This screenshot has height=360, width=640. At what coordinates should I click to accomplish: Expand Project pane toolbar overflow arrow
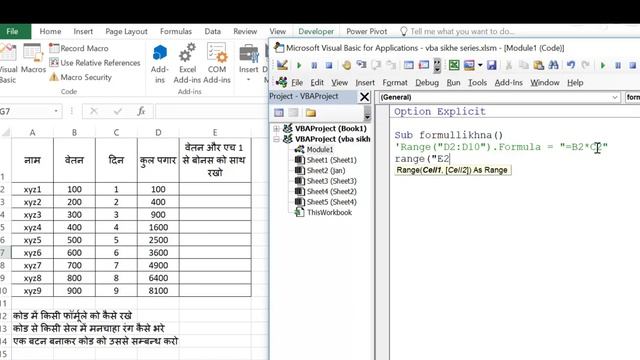(367, 114)
